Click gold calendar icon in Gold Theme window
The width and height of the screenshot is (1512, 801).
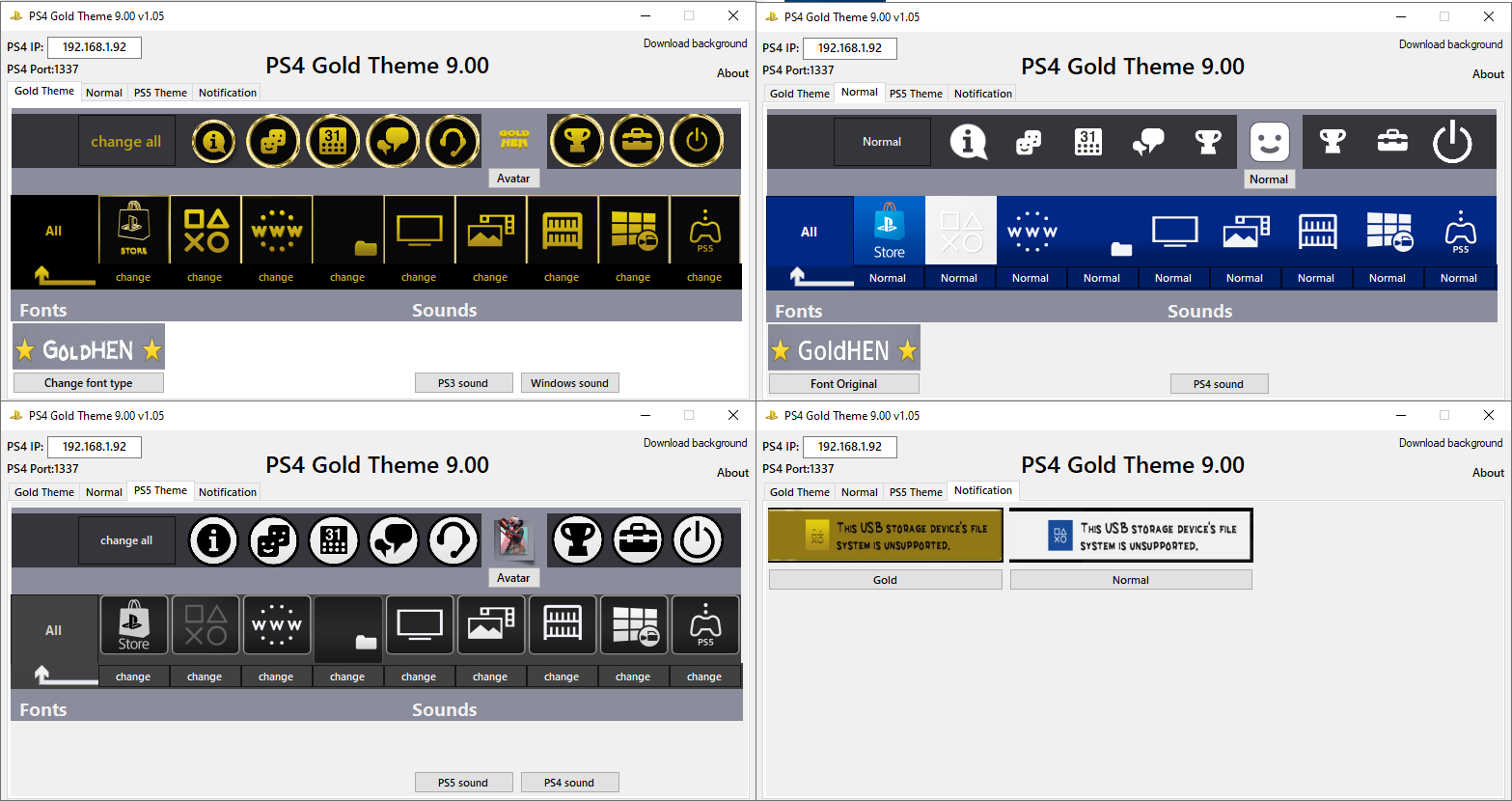tap(333, 141)
